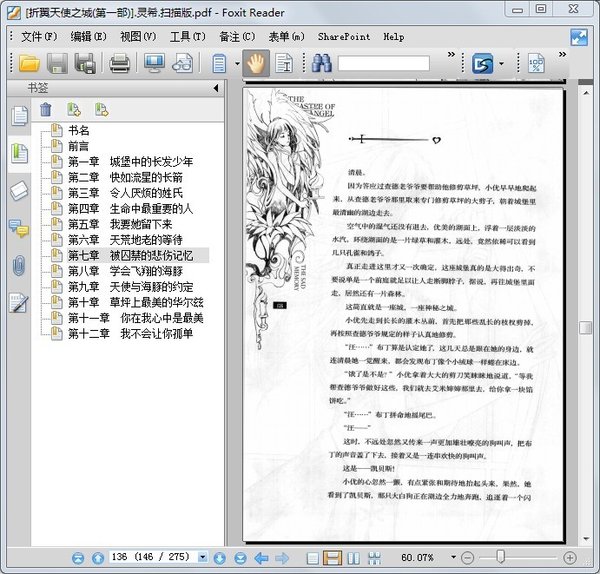600x574 pixels.
Task: Click the bookmark arrow icon beside add bookmark
Action: tap(102, 110)
